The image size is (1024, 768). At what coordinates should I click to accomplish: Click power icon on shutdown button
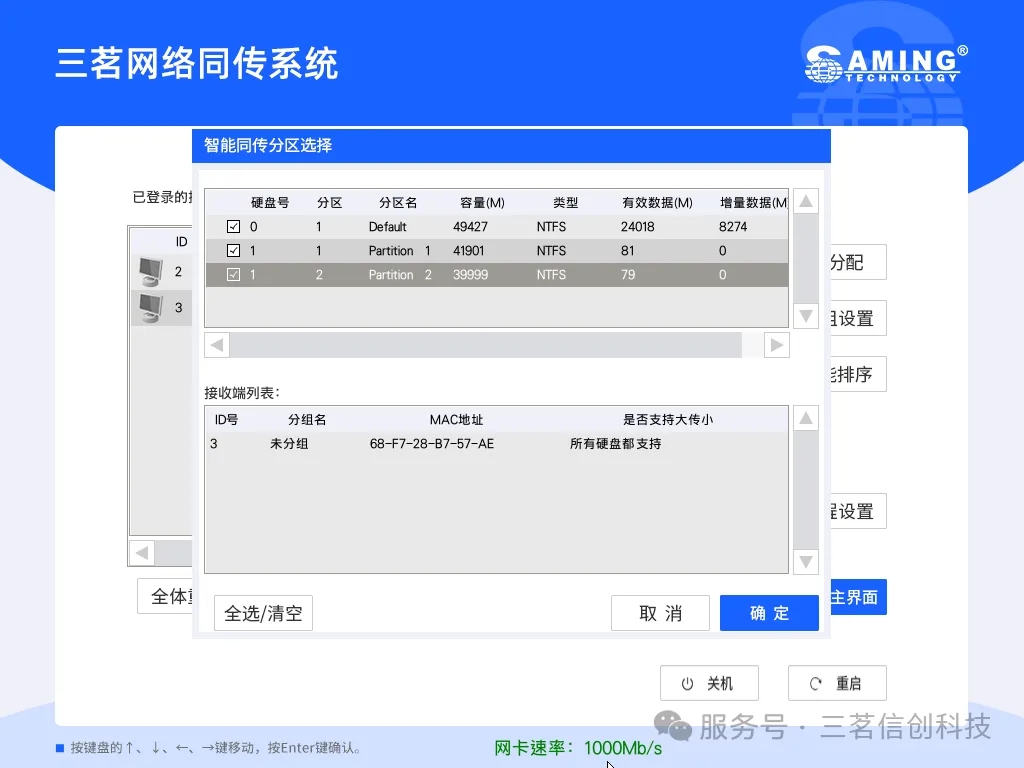pos(687,684)
